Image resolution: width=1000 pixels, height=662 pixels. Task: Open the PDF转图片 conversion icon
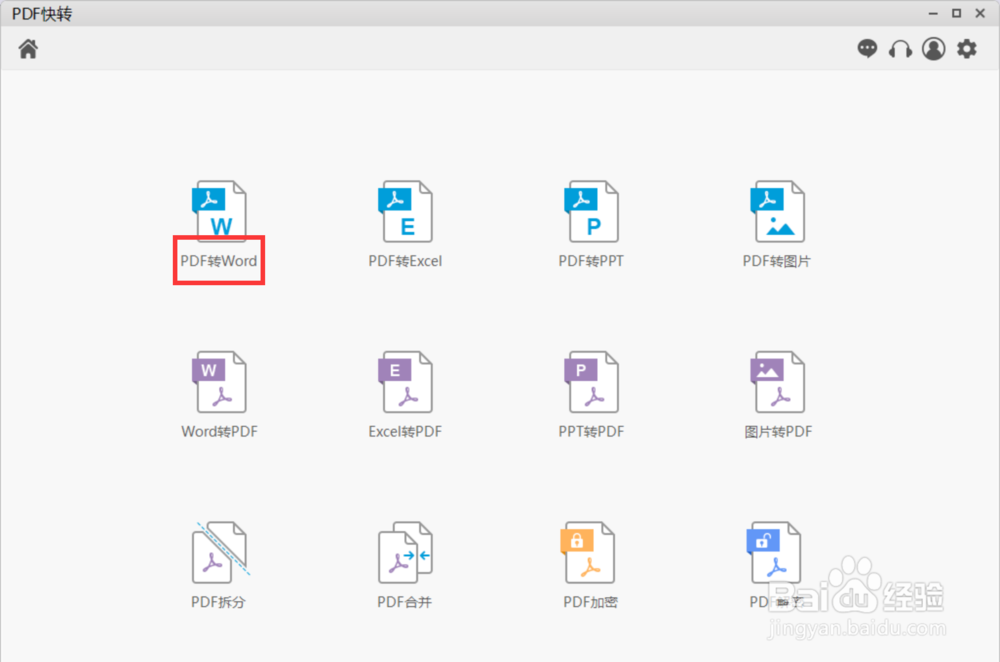point(777,211)
